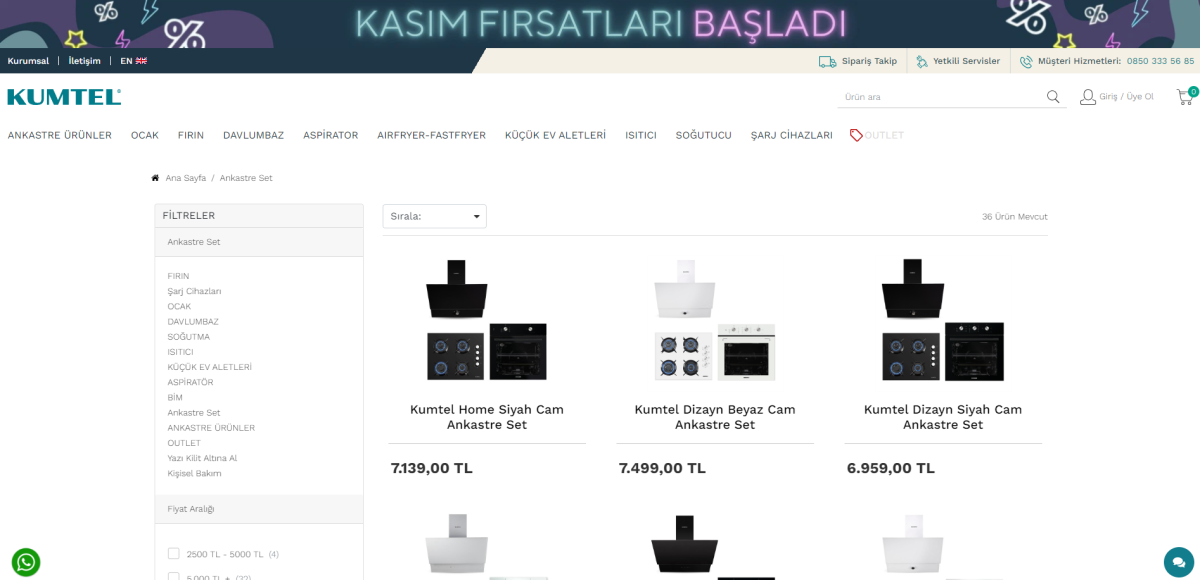The width and height of the screenshot is (1200, 580).
Task: Open the live chat bubble icon
Action: pos(1179,562)
